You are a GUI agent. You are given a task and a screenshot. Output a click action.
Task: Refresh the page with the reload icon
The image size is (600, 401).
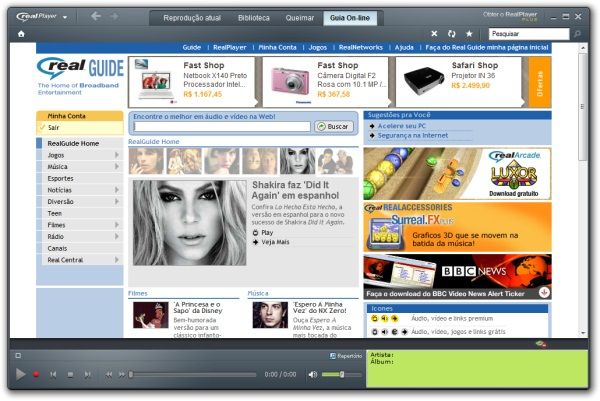pos(452,34)
